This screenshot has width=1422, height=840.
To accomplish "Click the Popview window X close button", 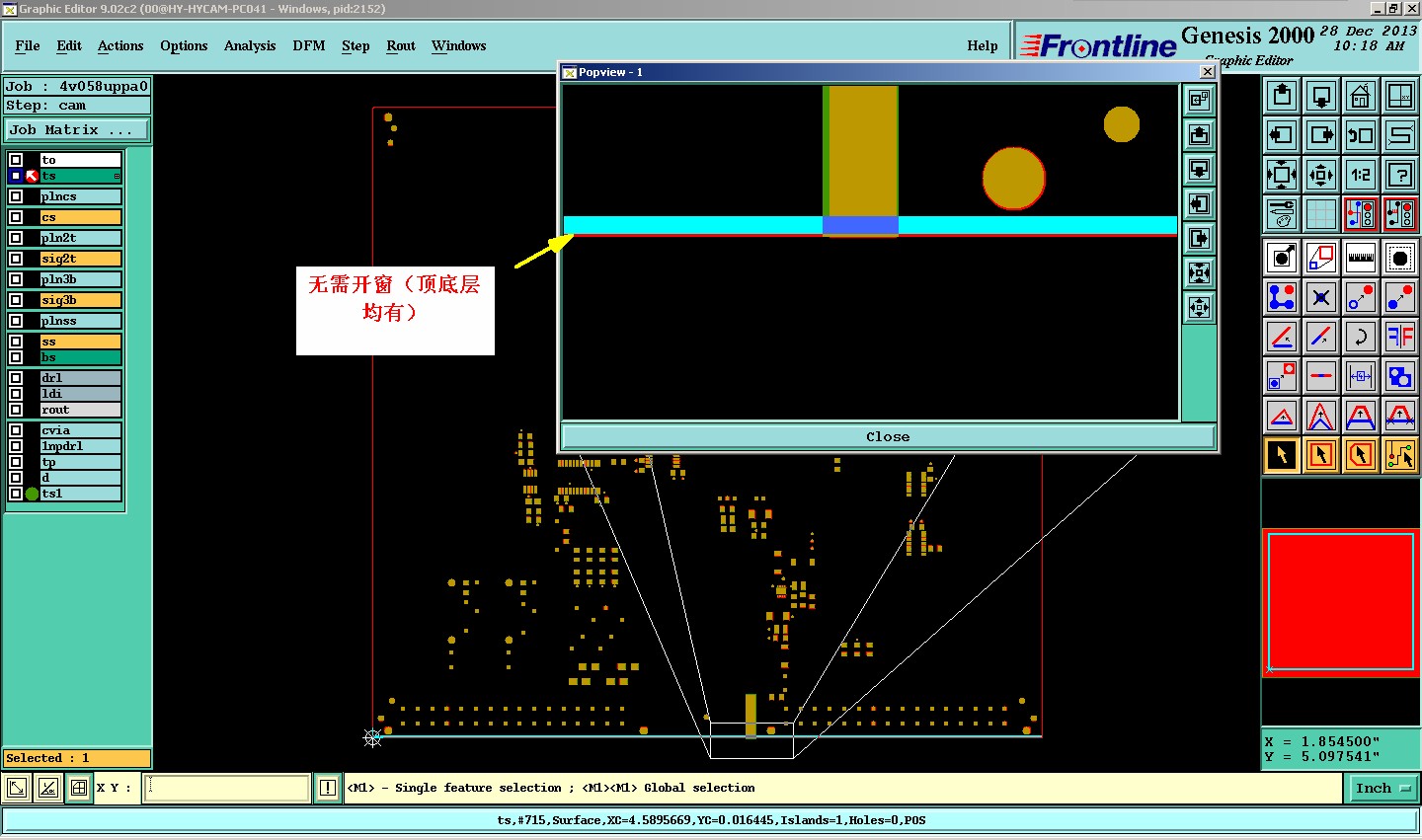I will click(x=1208, y=72).
